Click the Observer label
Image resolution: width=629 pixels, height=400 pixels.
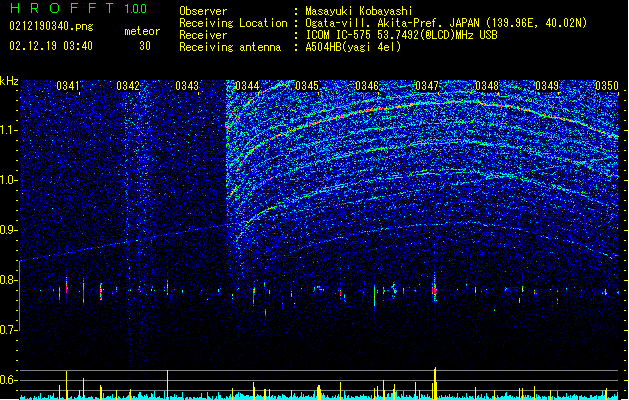pos(203,11)
